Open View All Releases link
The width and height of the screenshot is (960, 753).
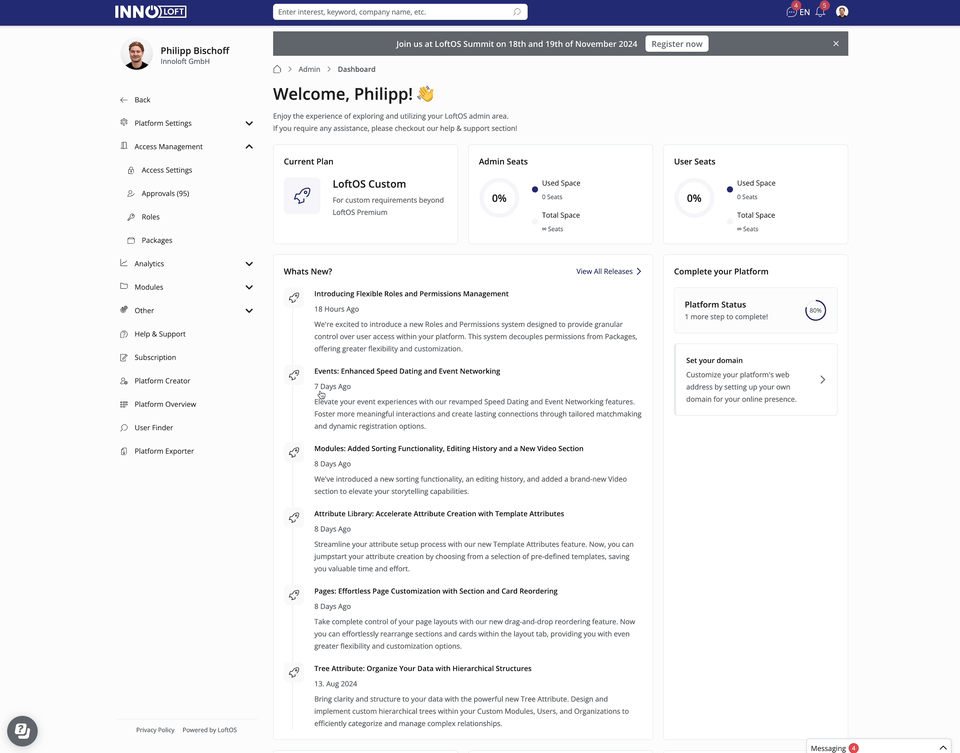(608, 271)
